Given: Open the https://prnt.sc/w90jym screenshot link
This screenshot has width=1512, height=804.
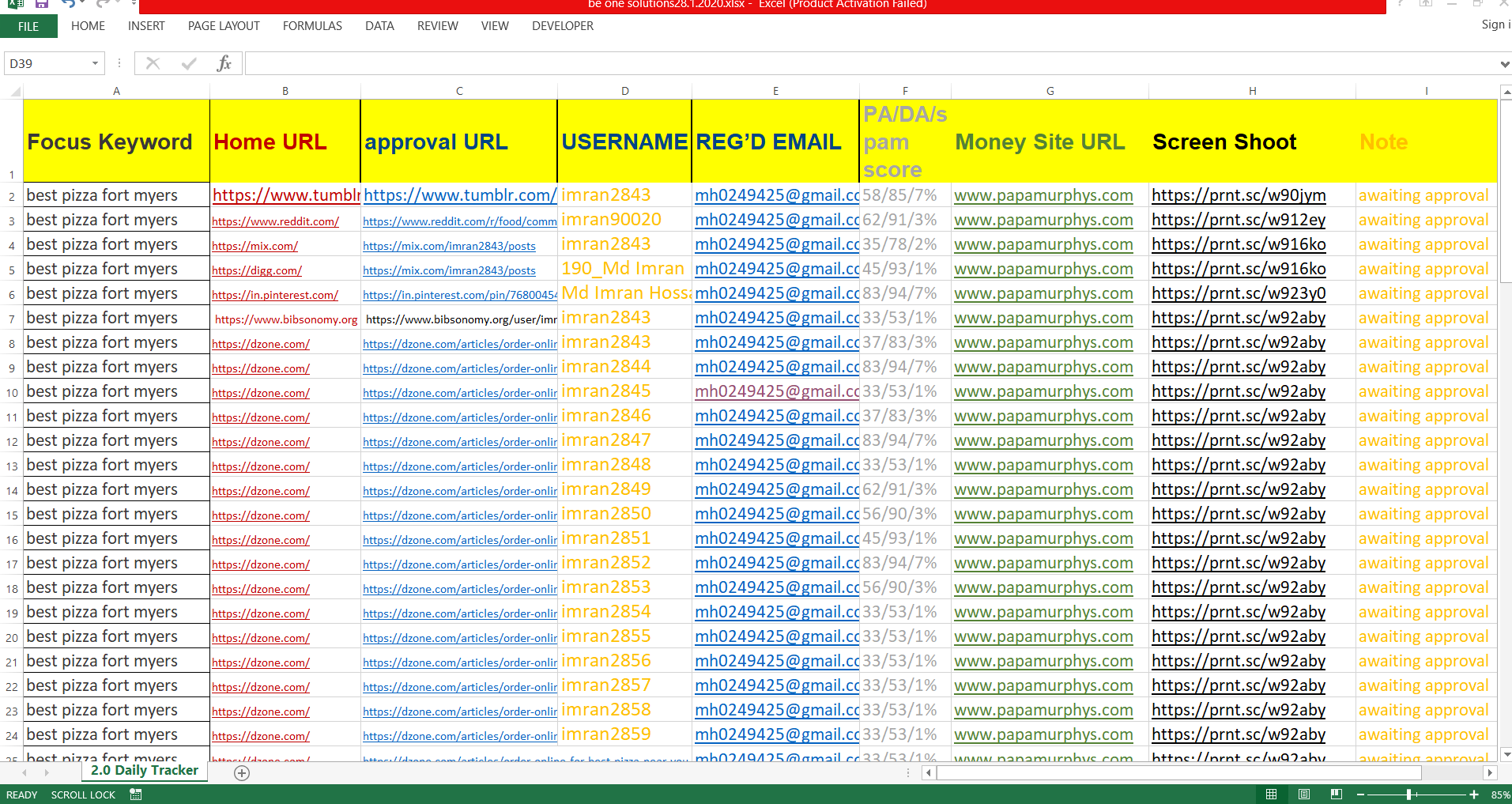Looking at the screenshot, I should click(x=1238, y=195).
